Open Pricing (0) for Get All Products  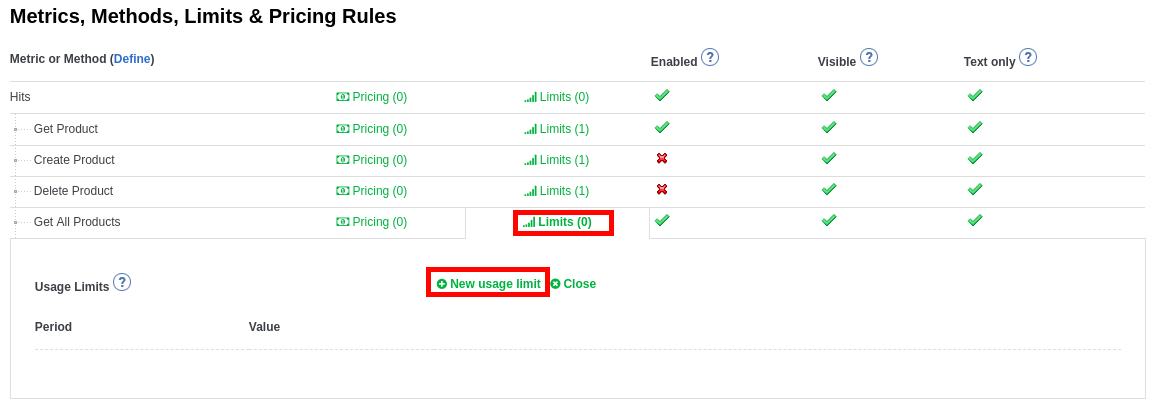379,222
